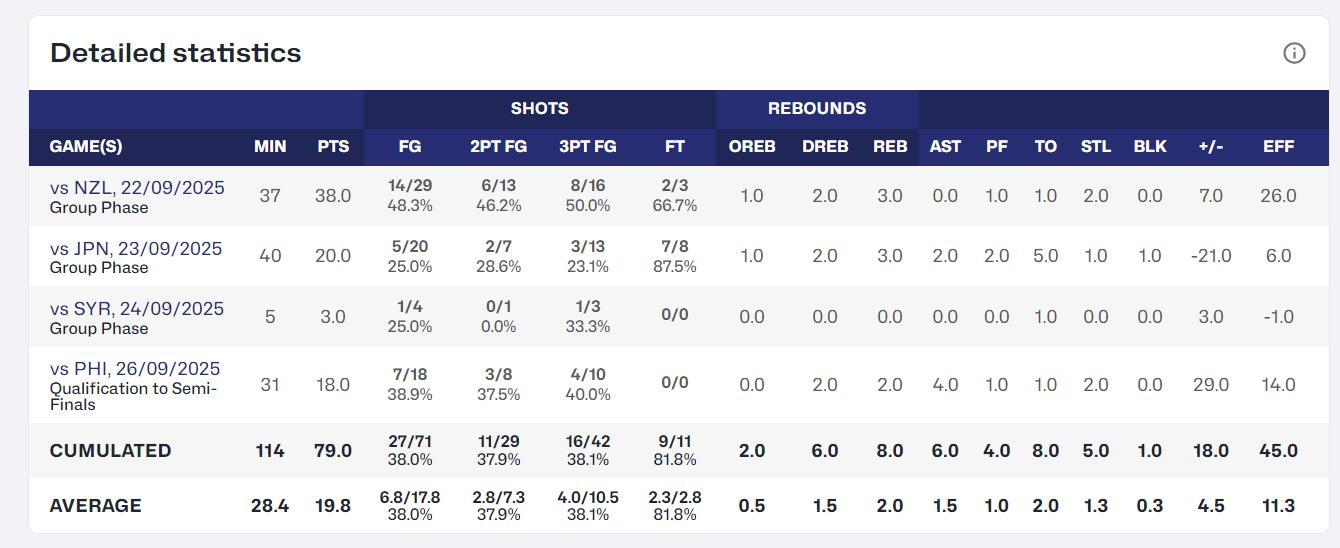Screen dimensions: 1340x548
Task: Click the MIN column header
Action: 270,146
